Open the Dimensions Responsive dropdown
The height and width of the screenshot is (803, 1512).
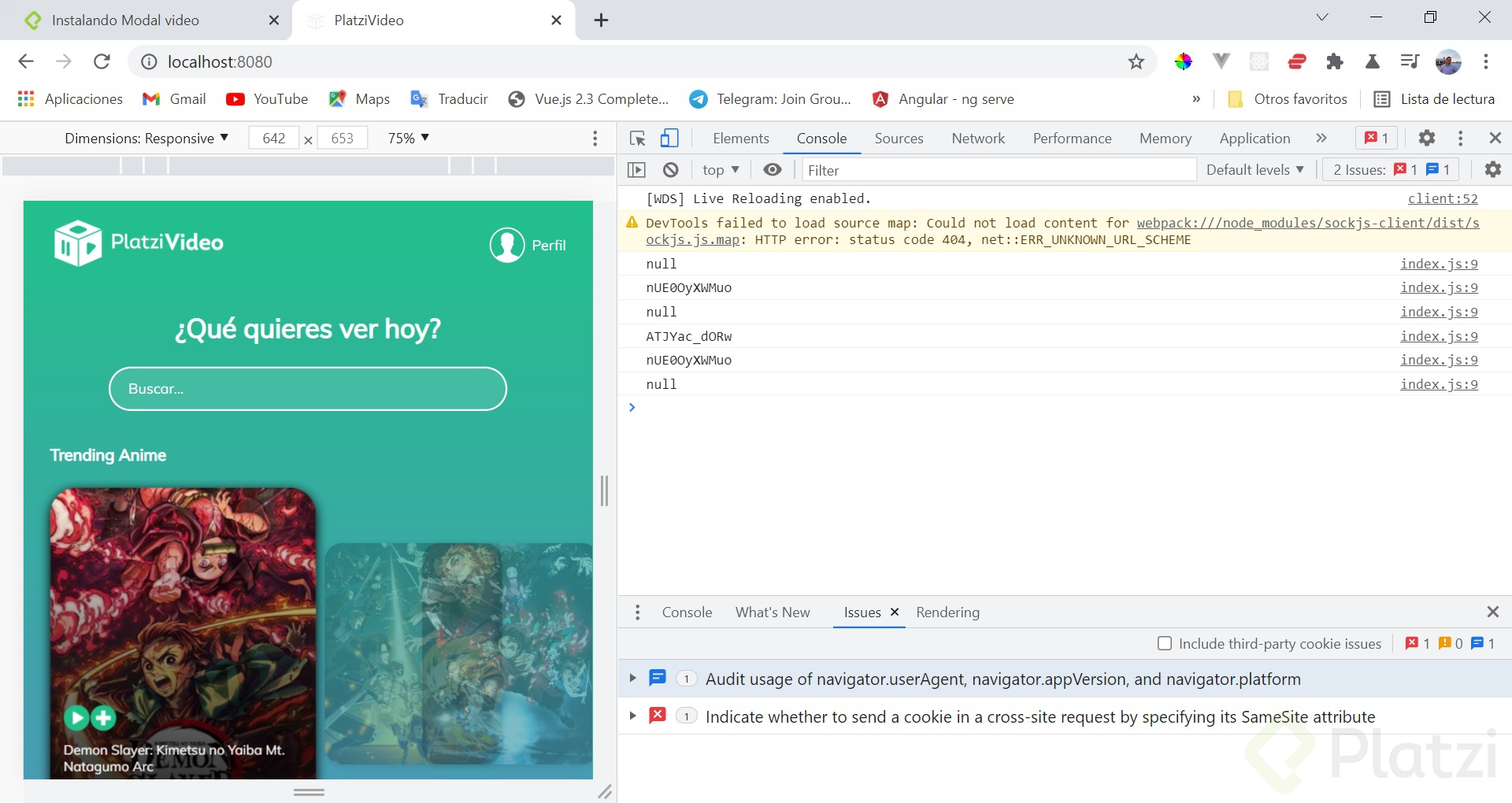point(146,139)
